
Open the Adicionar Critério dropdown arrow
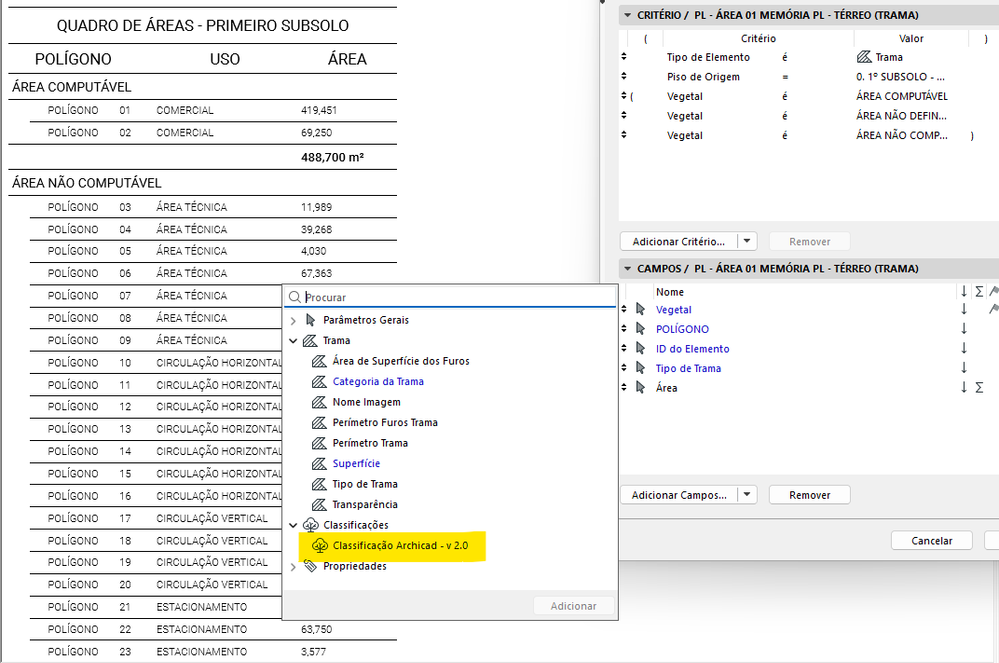[747, 241]
